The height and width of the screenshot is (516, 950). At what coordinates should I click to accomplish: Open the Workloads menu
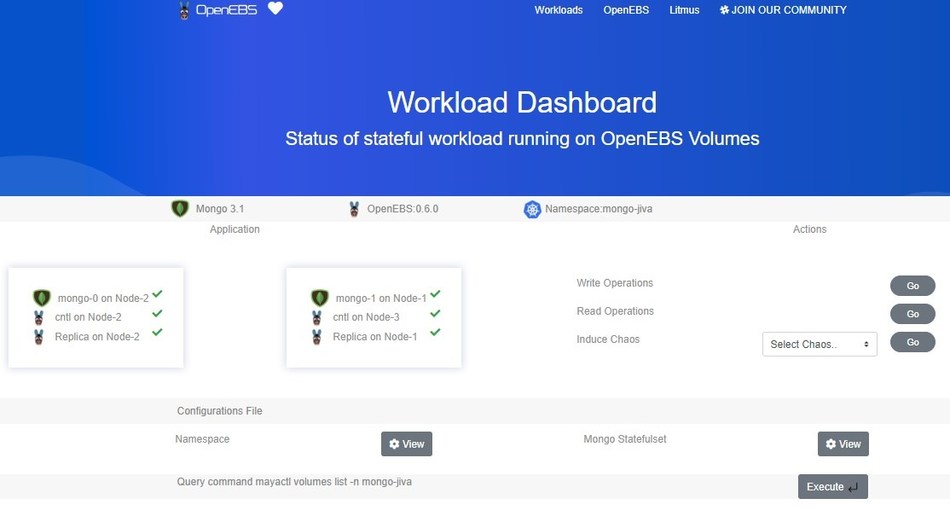[x=558, y=10]
